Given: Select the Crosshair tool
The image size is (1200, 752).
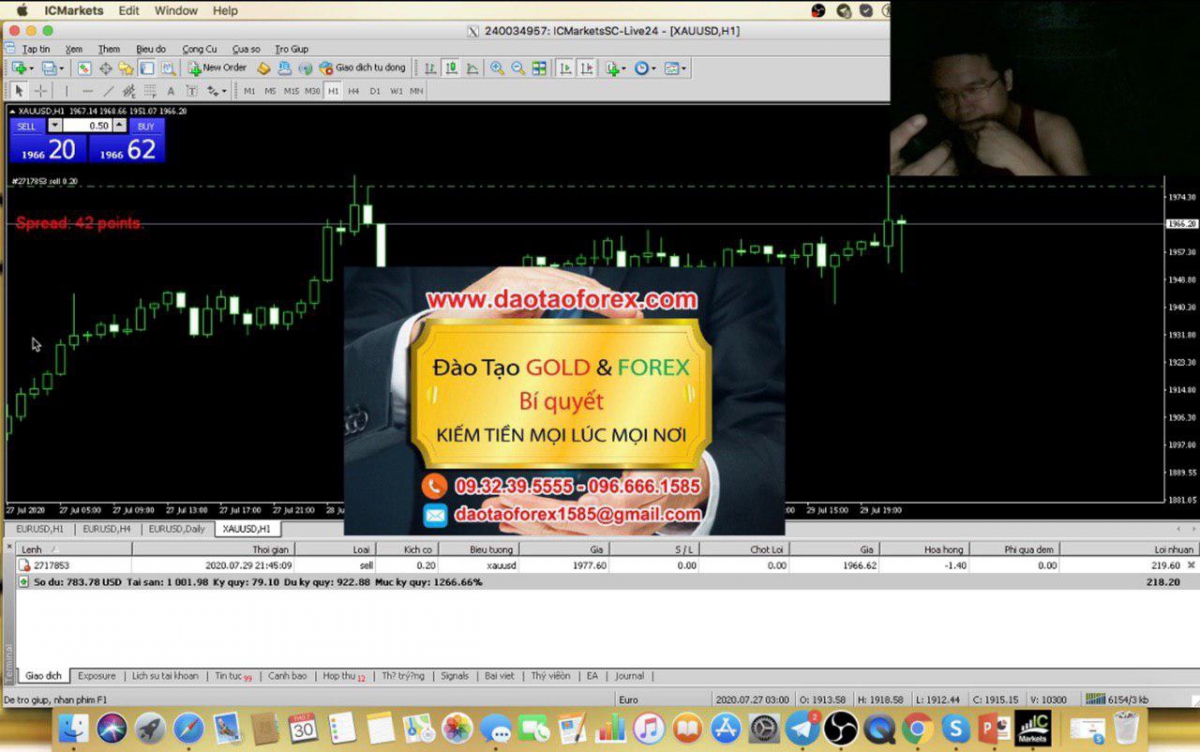Looking at the screenshot, I should pyautogui.click(x=40, y=91).
